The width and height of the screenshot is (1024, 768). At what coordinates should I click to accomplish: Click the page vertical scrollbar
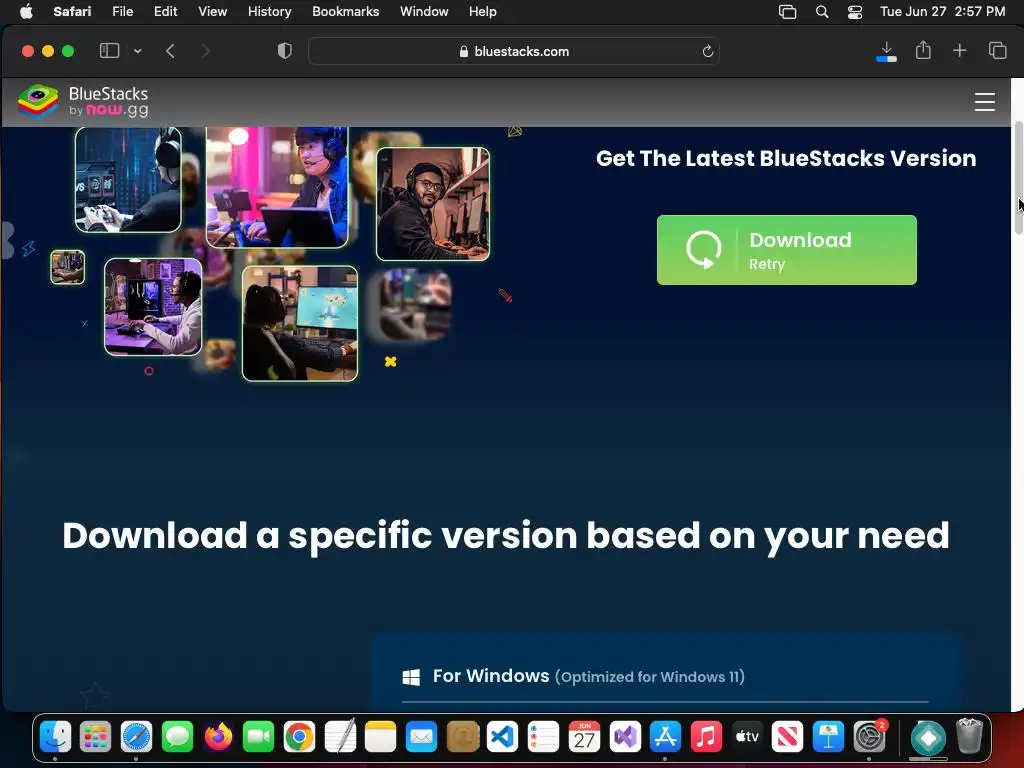pyautogui.click(x=1017, y=178)
